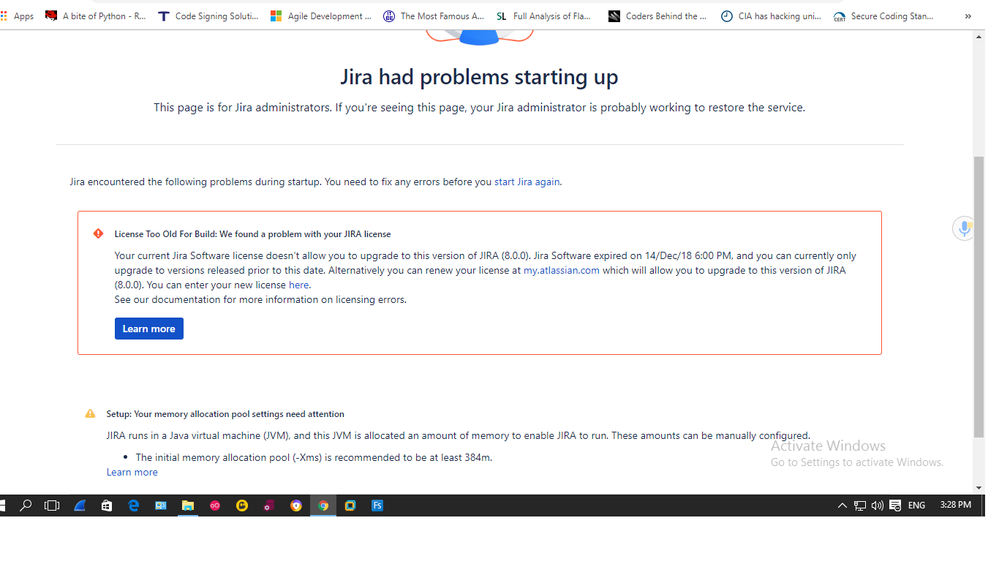The height and width of the screenshot is (562, 999).
Task: Open 'Agile Development' bookmark
Action: 321,16
